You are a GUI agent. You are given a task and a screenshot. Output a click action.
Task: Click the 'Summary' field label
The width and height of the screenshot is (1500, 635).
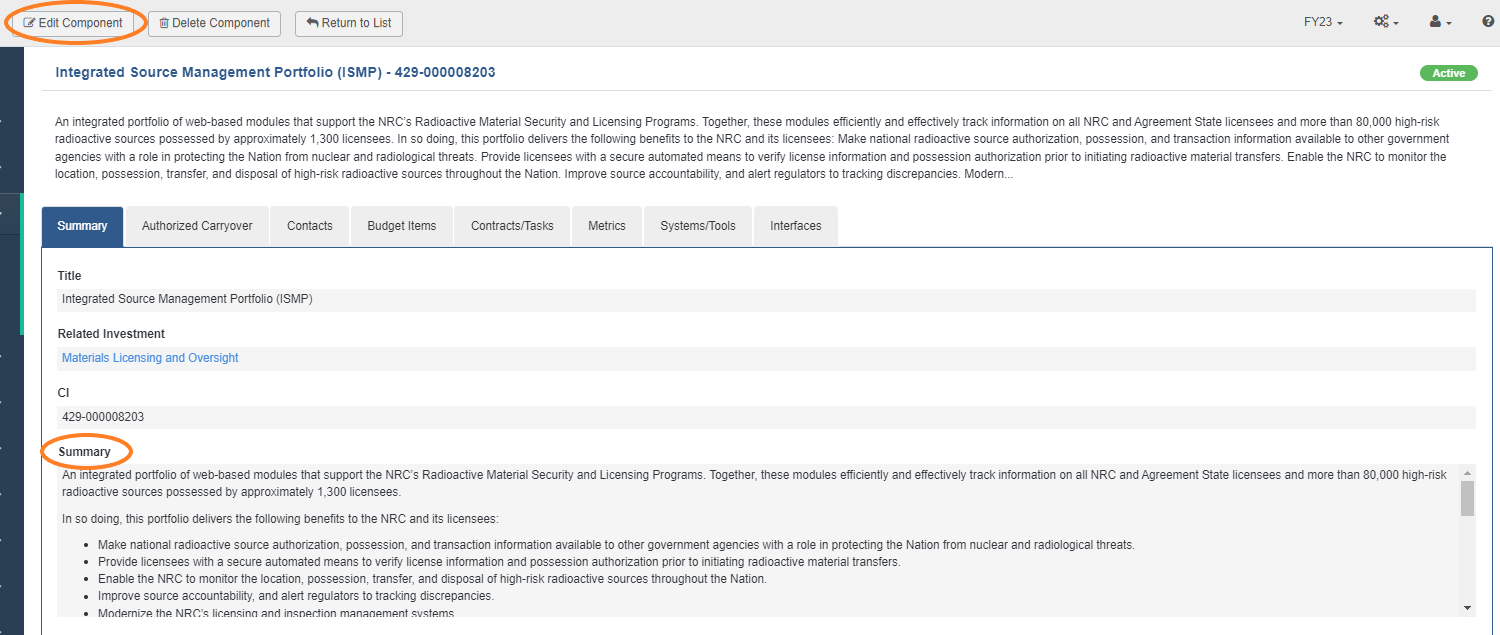(x=84, y=452)
